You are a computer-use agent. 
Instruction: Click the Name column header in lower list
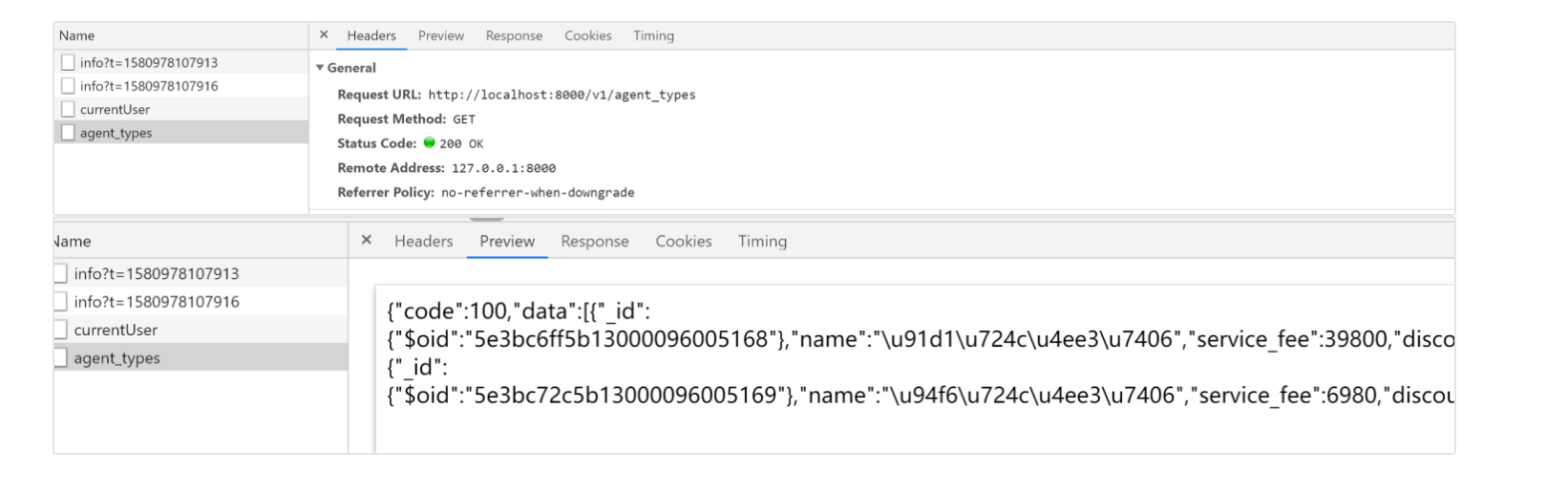pyautogui.click(x=201, y=241)
